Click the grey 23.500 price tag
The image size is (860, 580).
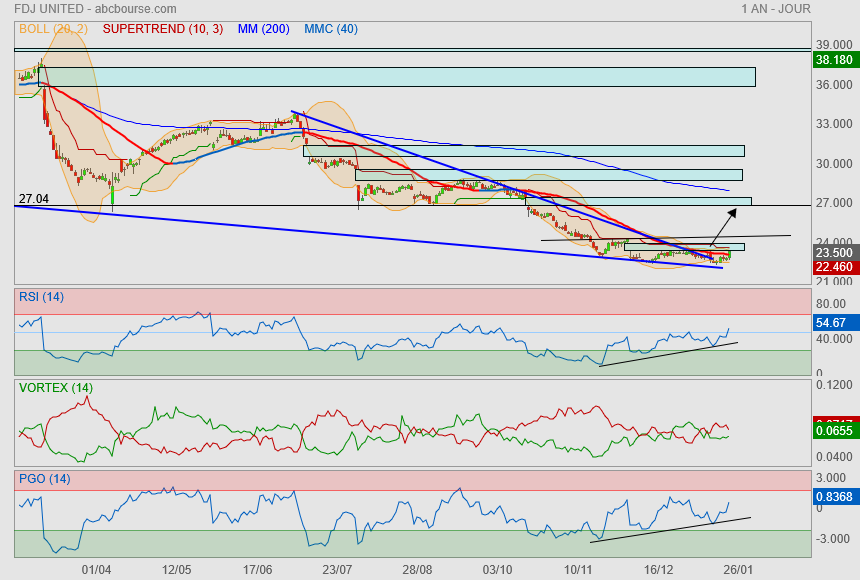[x=835, y=252]
